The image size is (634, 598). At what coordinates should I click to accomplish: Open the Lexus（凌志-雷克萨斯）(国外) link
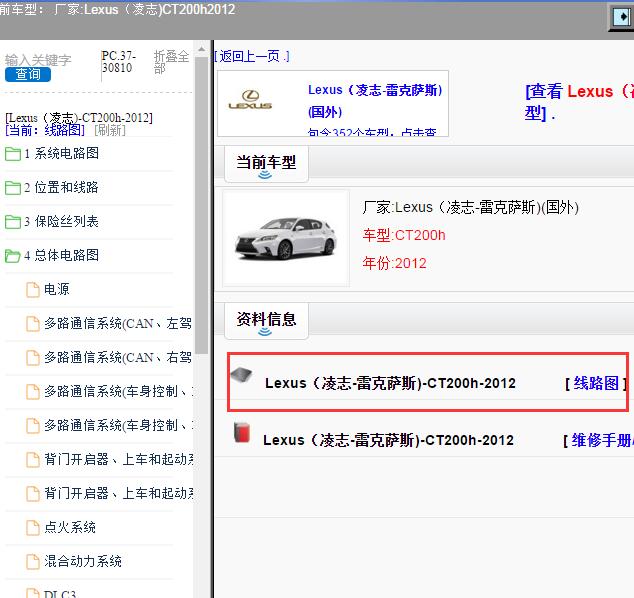click(375, 101)
